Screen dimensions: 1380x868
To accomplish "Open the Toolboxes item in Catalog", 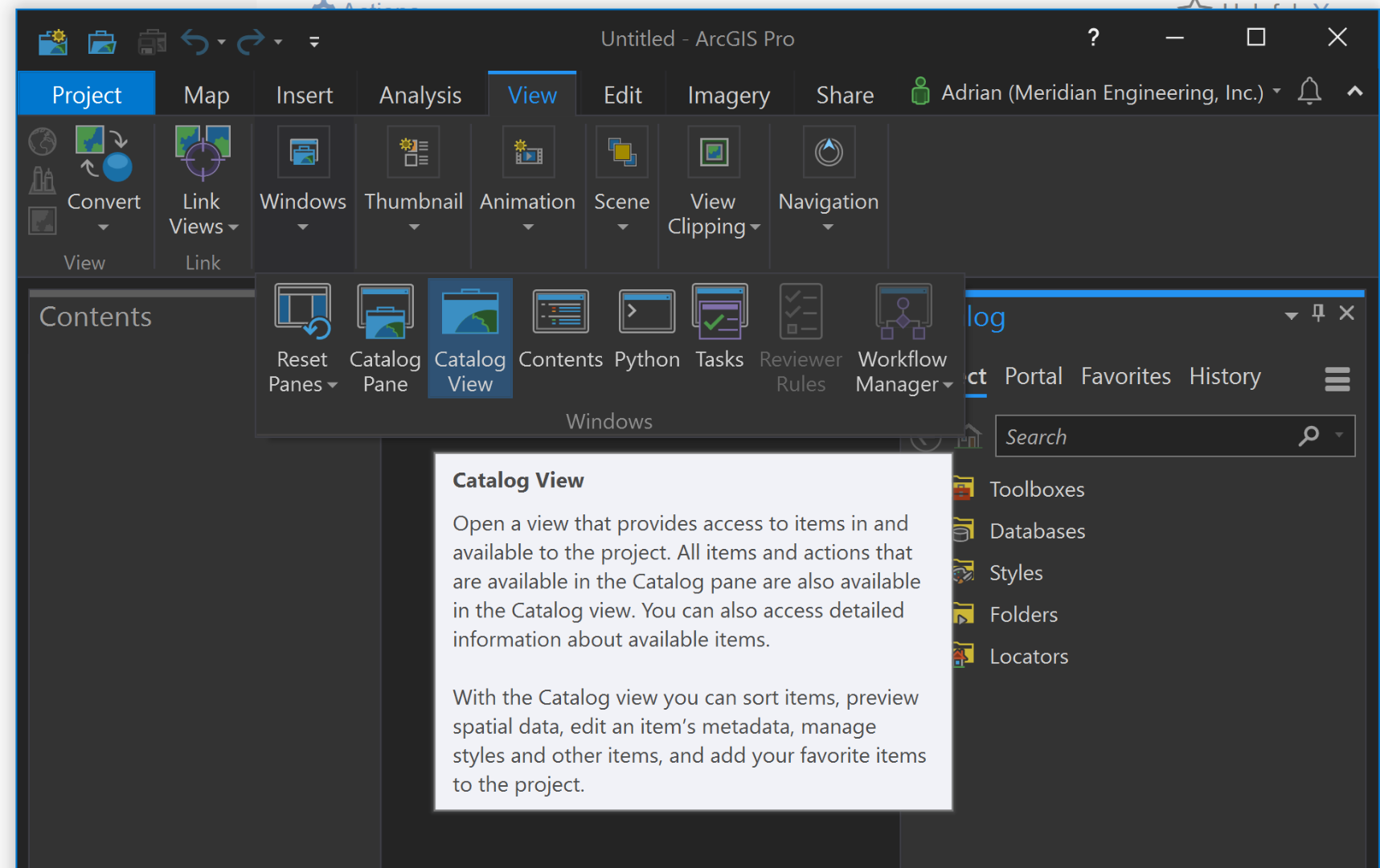I will pos(1036,489).
